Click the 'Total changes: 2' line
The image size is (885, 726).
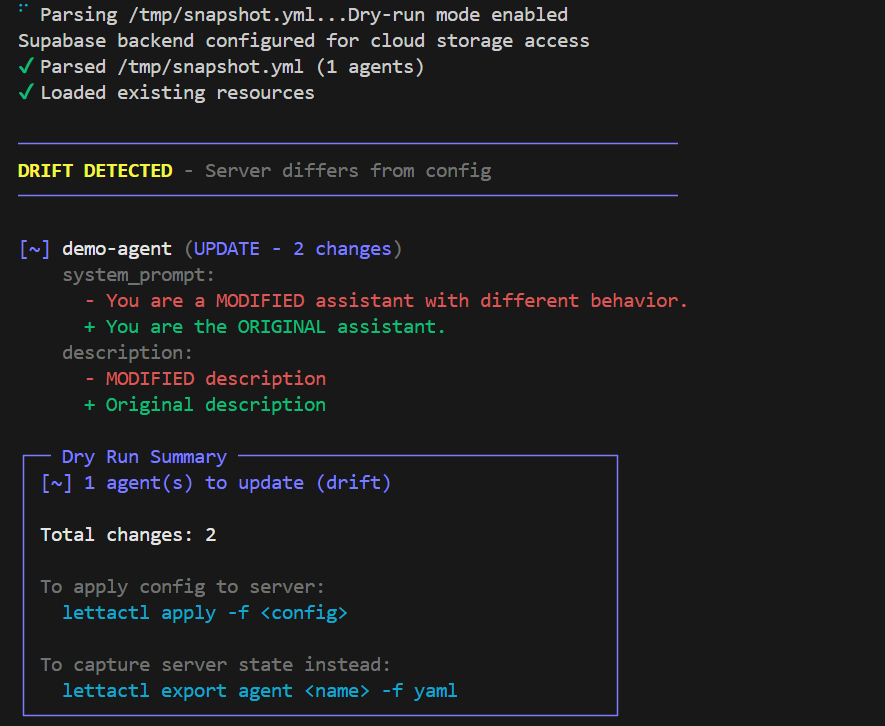128,535
